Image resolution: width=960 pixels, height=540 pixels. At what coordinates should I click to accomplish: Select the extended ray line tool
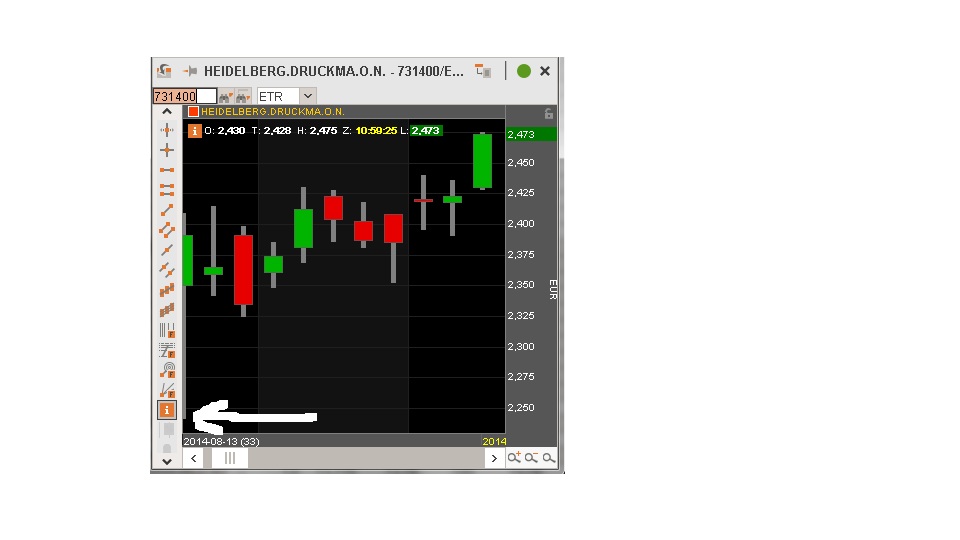click(x=167, y=250)
